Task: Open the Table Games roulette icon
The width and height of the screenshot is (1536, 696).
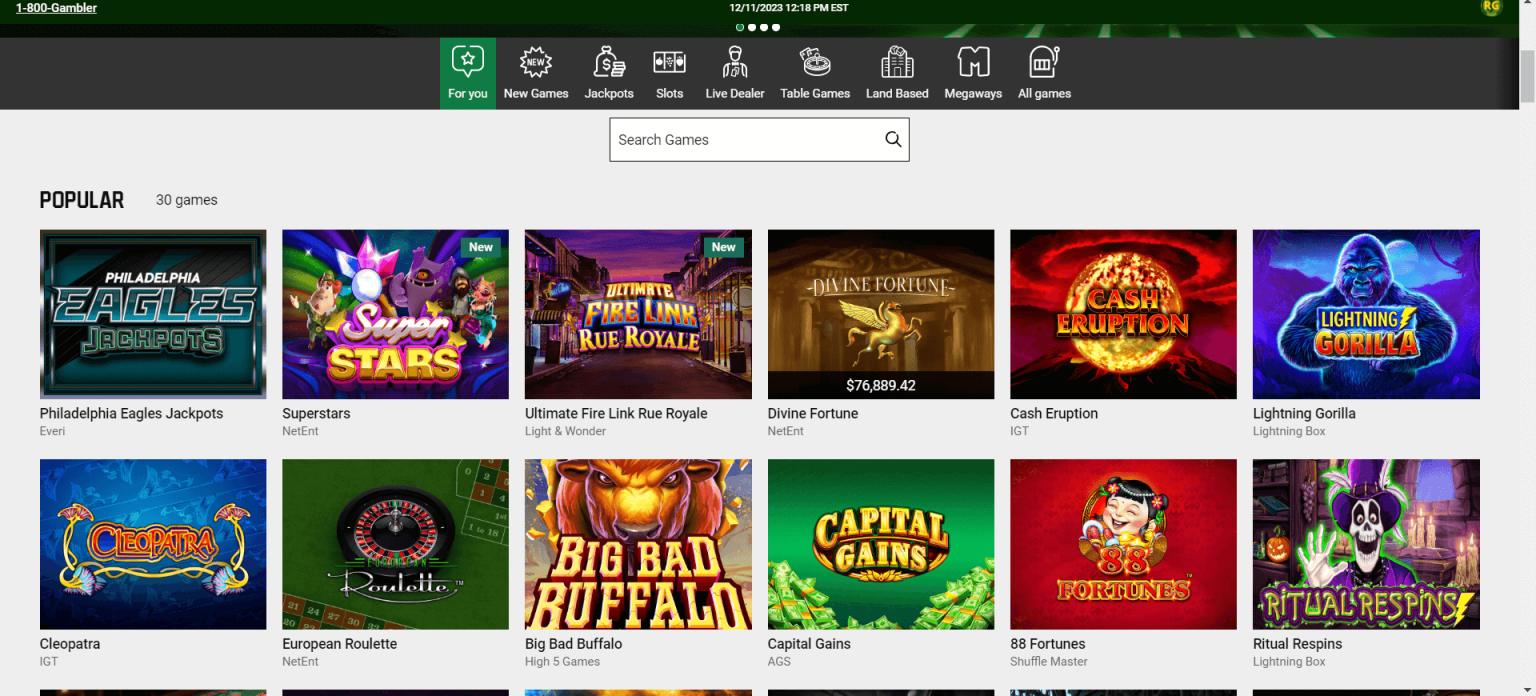Action: [x=815, y=63]
